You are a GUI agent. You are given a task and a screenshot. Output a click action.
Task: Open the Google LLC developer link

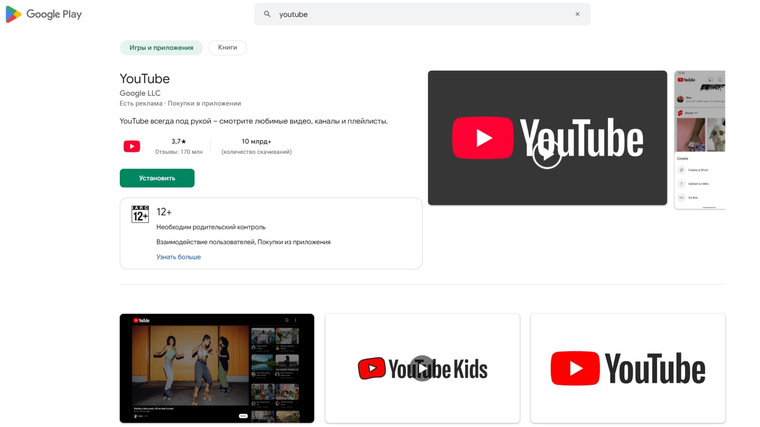pos(140,93)
